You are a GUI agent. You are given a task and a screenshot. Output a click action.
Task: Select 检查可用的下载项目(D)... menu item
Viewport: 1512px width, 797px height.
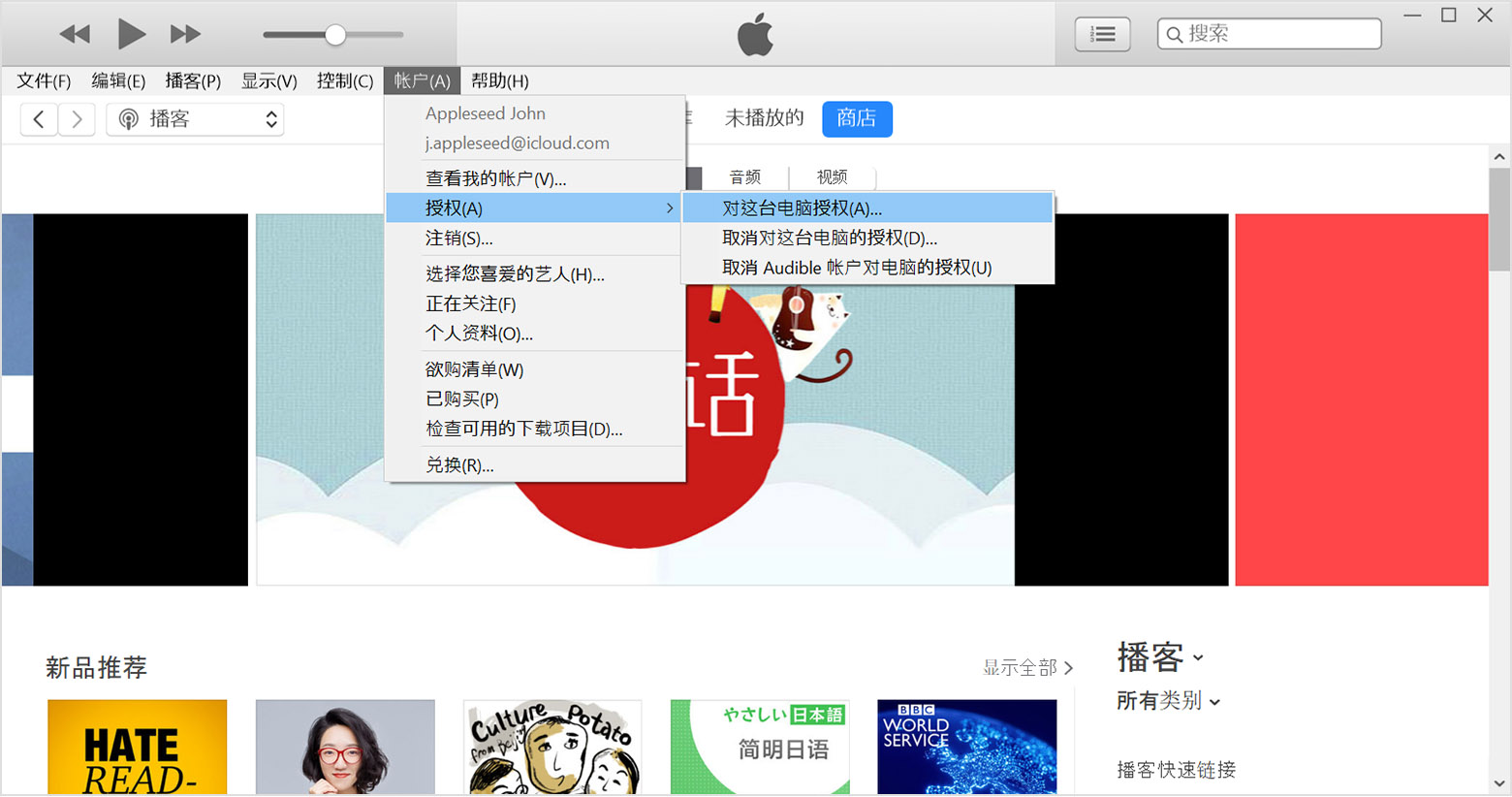[535, 429]
